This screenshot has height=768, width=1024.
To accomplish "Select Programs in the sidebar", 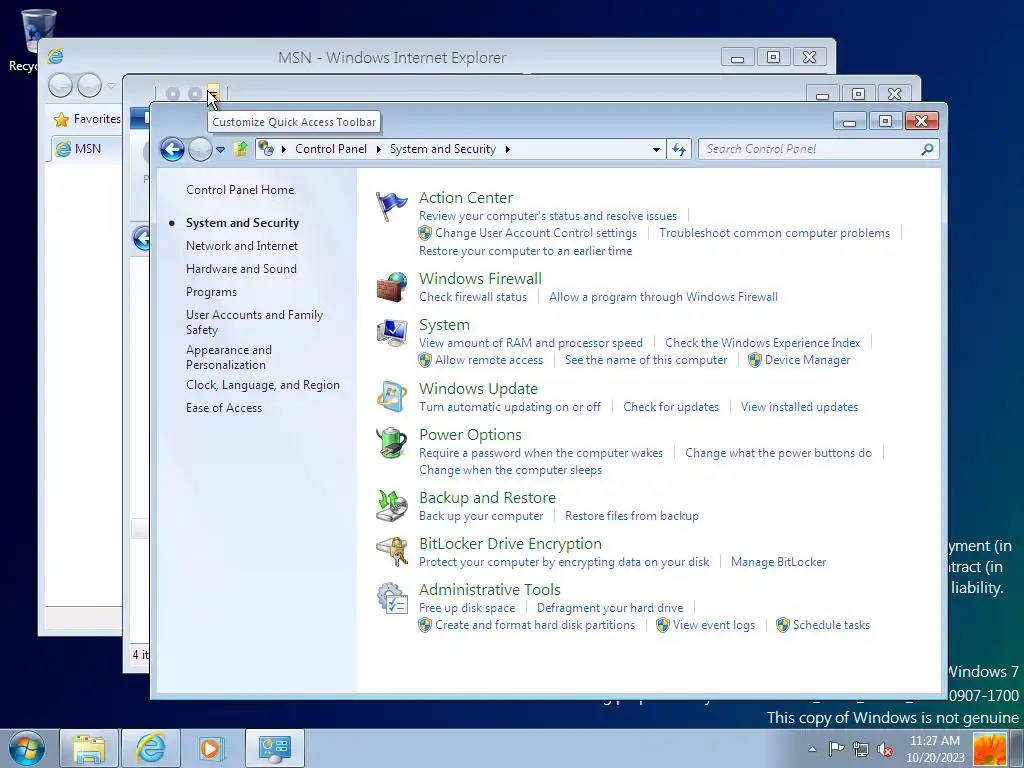I will 211,292.
